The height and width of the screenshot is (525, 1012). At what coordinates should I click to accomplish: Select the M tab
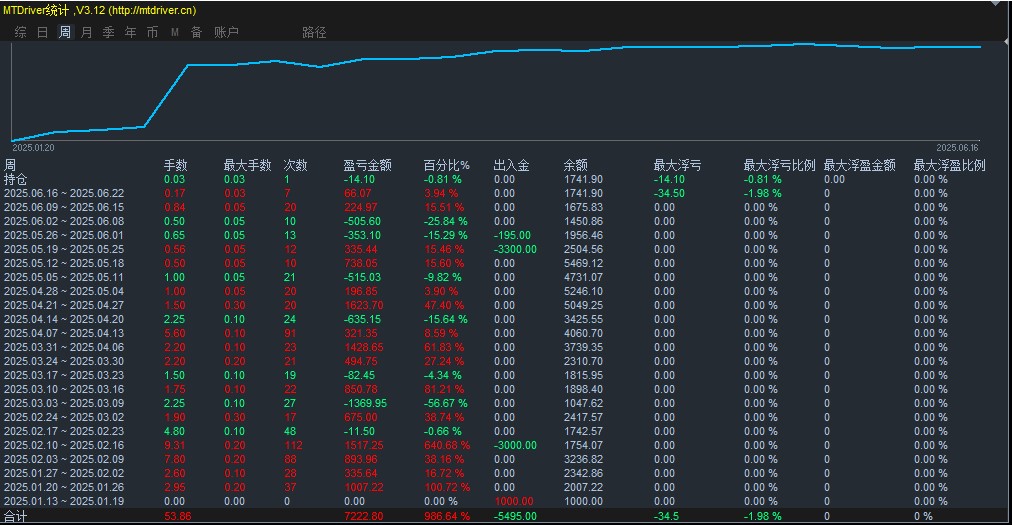coord(175,32)
